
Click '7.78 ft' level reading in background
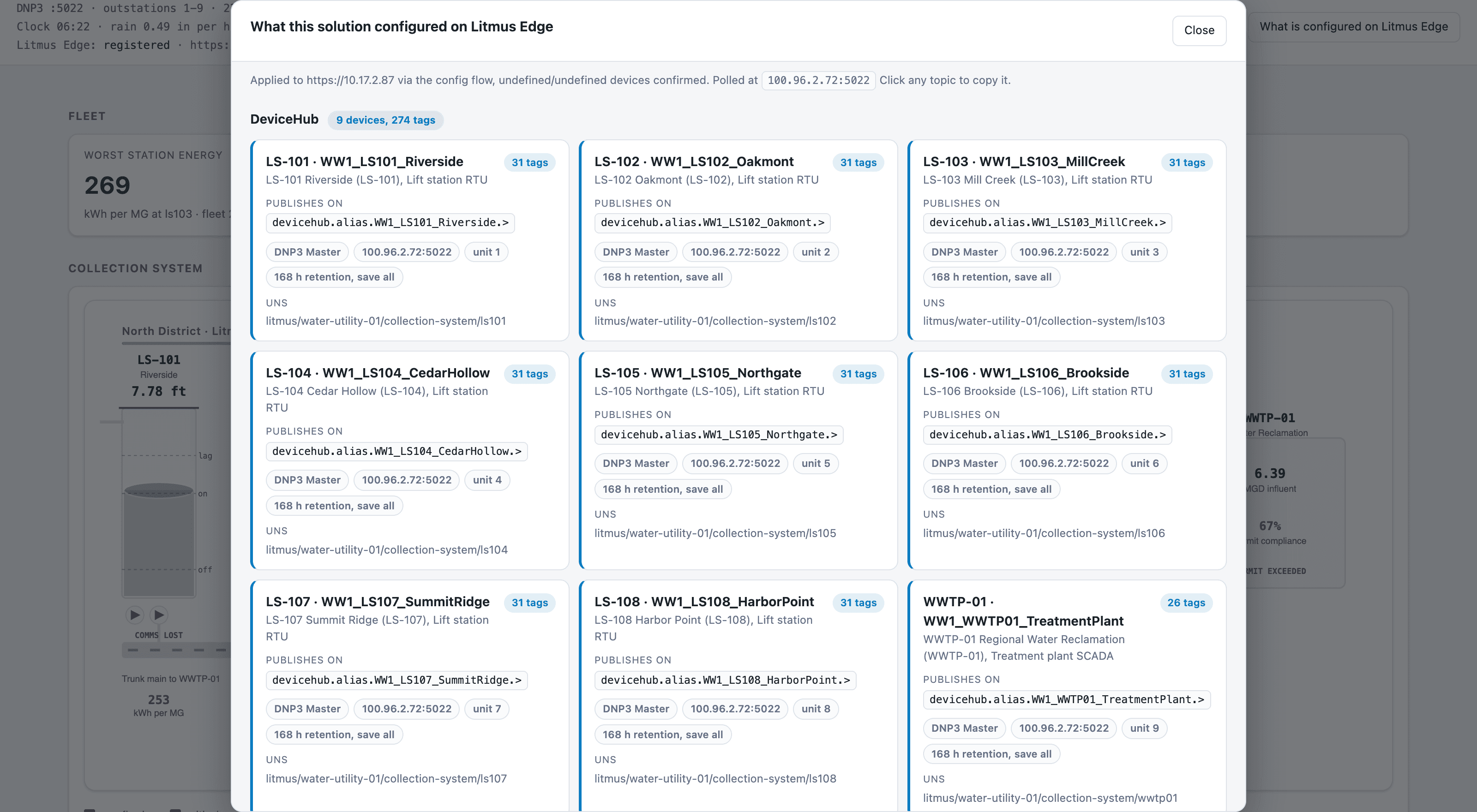pos(159,391)
